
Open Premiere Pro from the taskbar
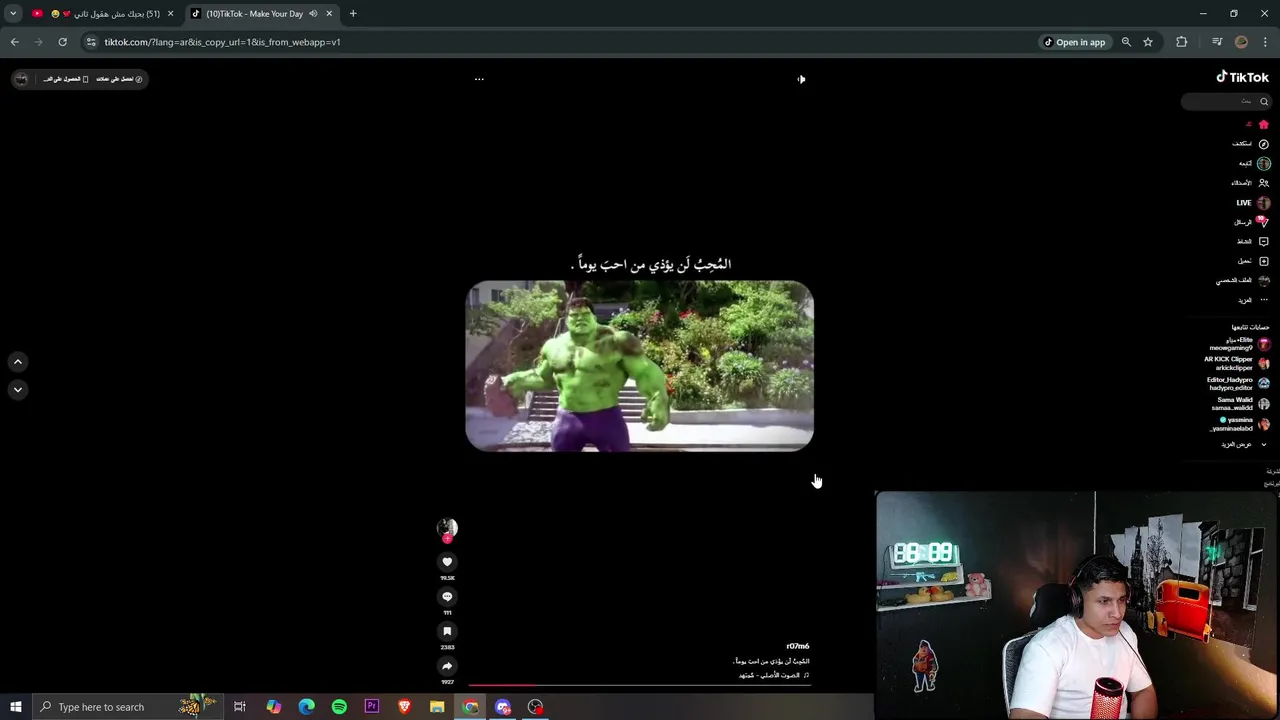pyautogui.click(x=372, y=707)
